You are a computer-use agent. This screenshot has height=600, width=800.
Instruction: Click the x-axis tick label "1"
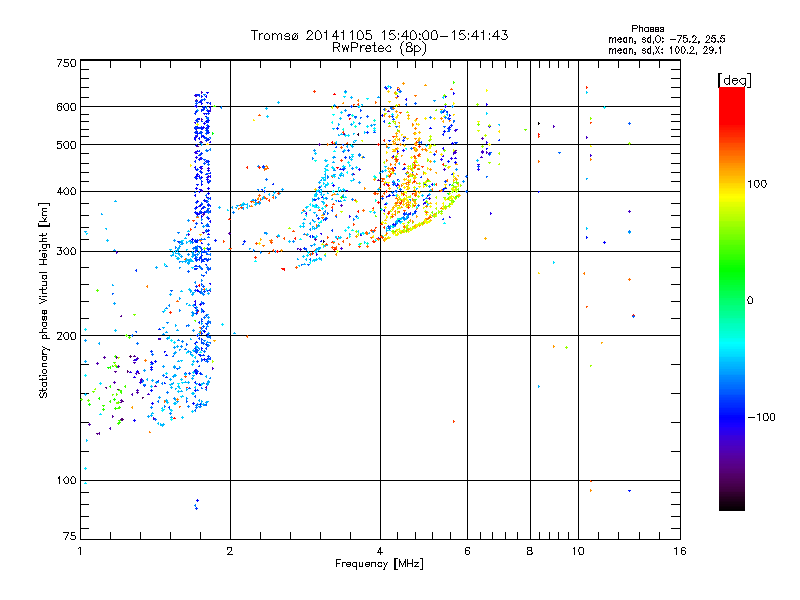click(x=80, y=551)
